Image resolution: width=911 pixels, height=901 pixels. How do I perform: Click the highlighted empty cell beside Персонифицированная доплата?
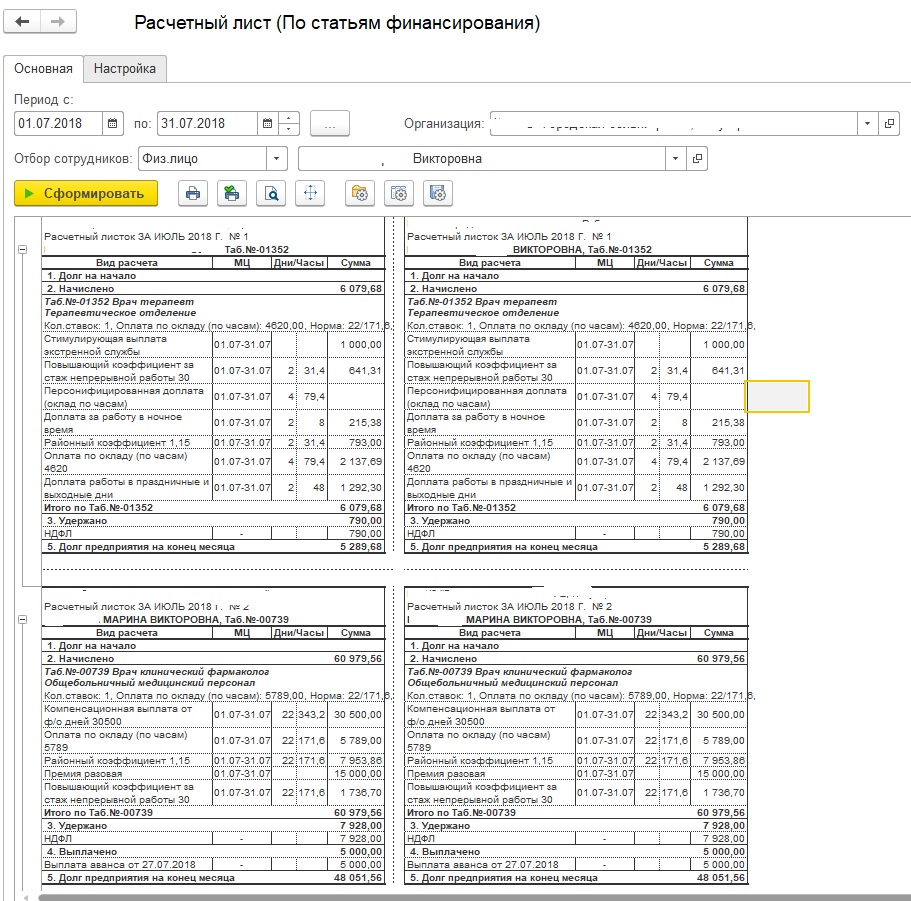point(777,397)
